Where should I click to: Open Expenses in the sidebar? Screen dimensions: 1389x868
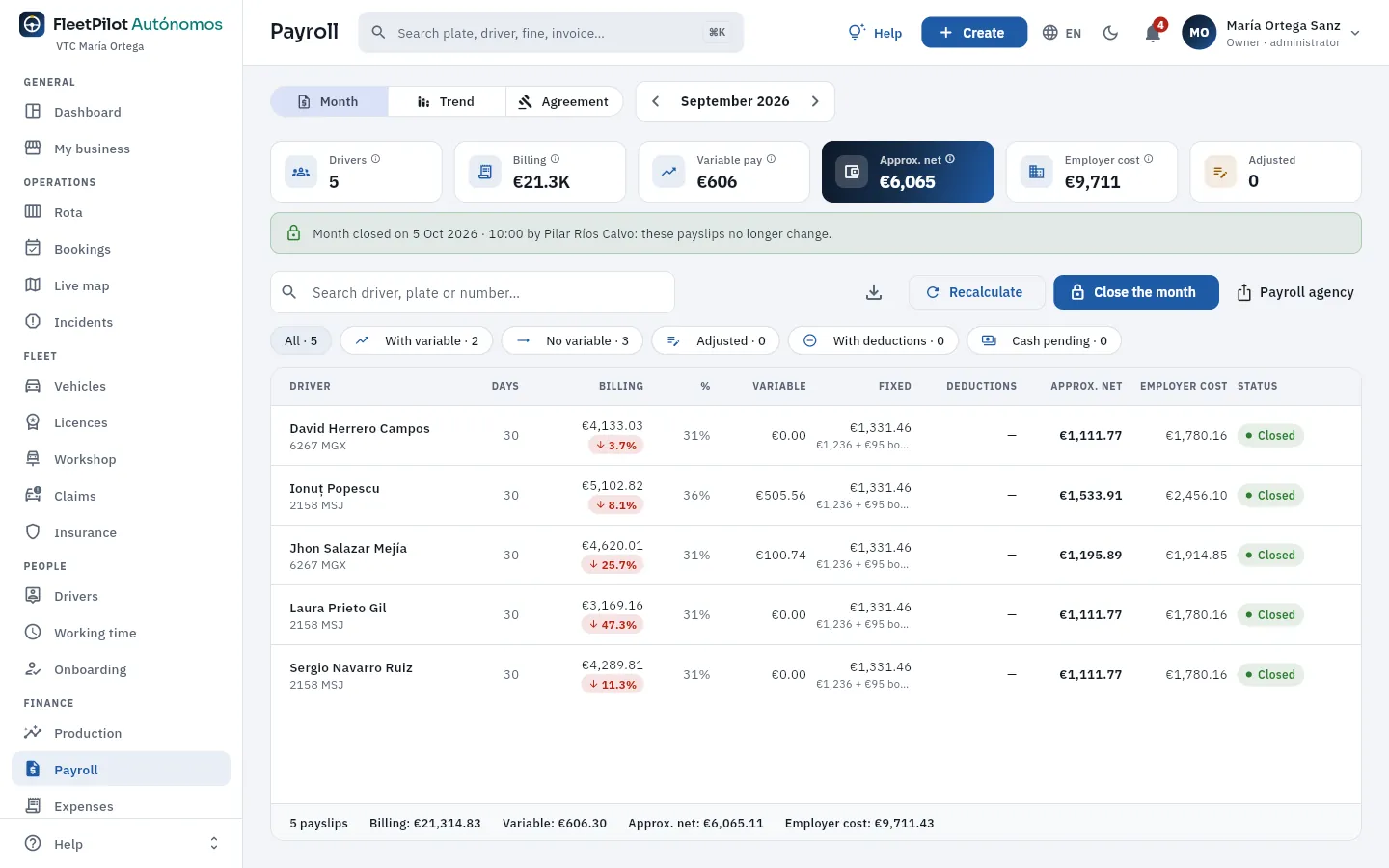[122, 806]
